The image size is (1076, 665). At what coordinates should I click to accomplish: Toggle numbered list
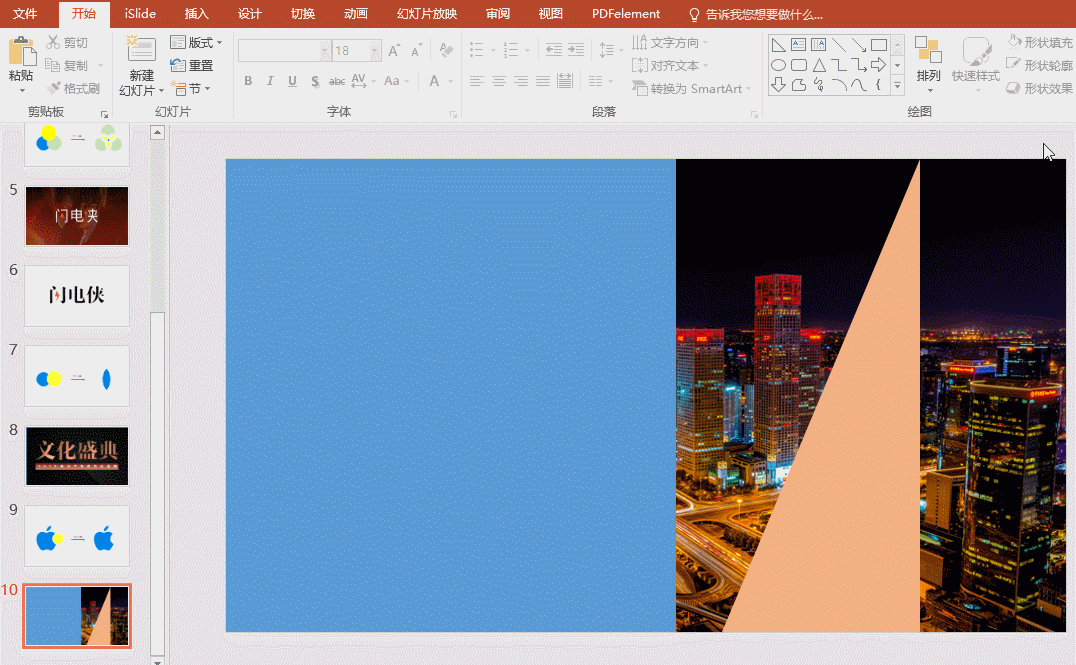click(x=511, y=49)
